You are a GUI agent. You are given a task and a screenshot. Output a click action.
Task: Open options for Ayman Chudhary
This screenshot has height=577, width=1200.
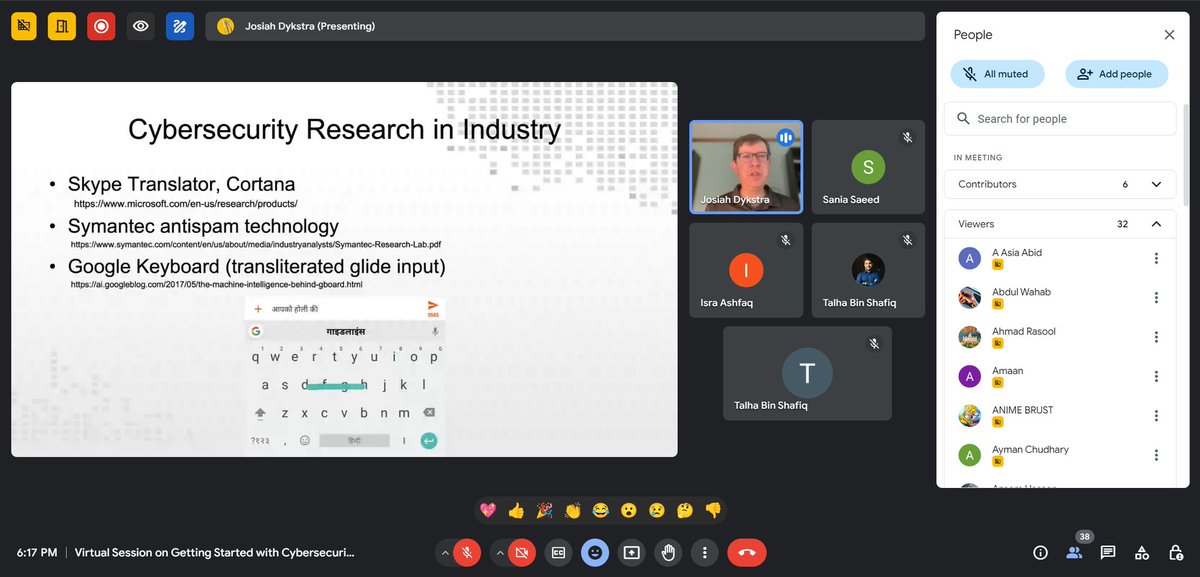(1156, 455)
